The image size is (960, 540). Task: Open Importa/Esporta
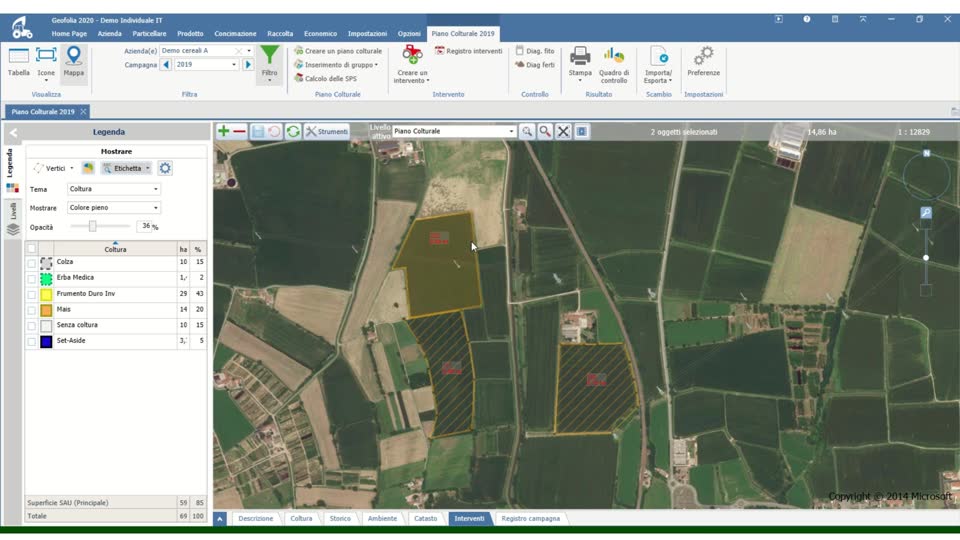pos(658,64)
